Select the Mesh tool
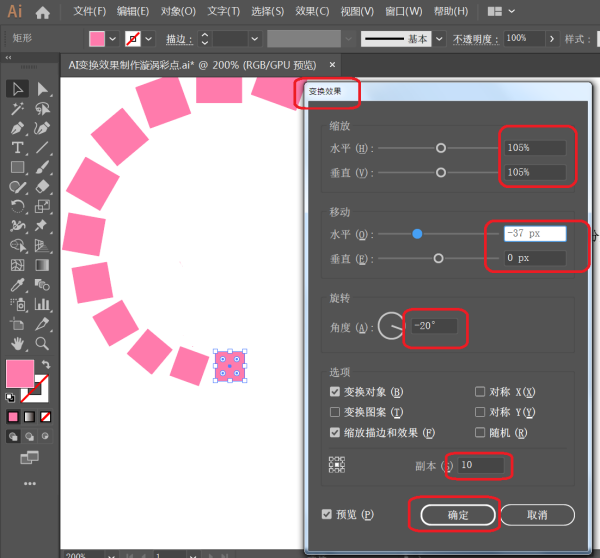Image resolution: width=600 pixels, height=558 pixels. click(x=17, y=265)
